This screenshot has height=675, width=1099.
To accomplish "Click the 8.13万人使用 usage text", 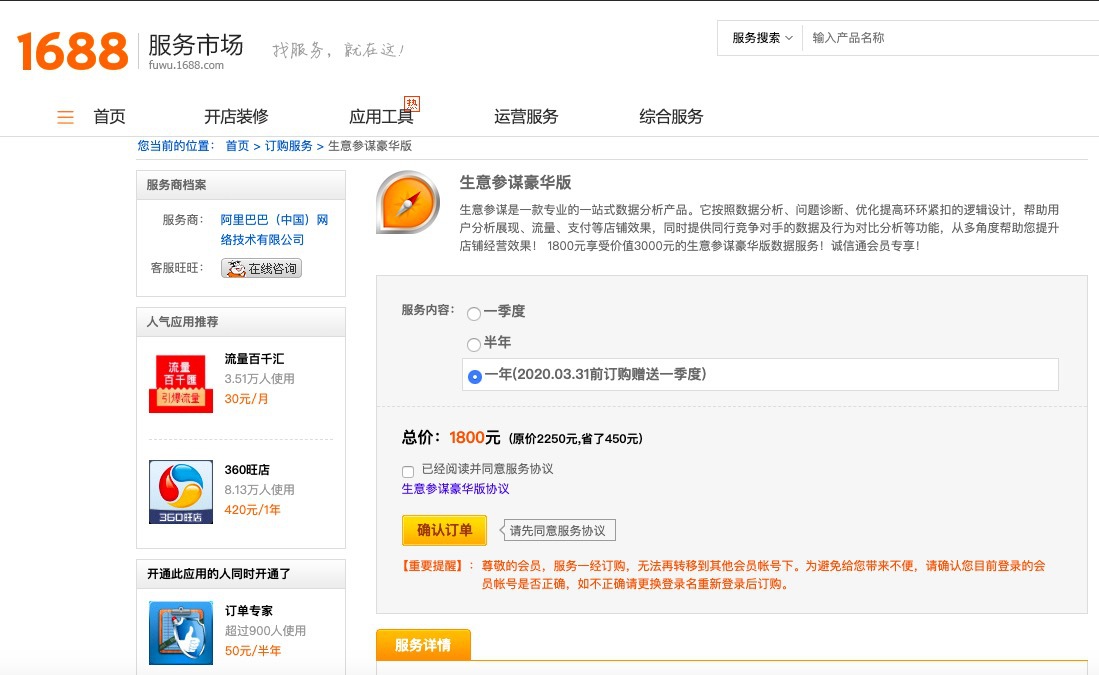I will click(259, 489).
